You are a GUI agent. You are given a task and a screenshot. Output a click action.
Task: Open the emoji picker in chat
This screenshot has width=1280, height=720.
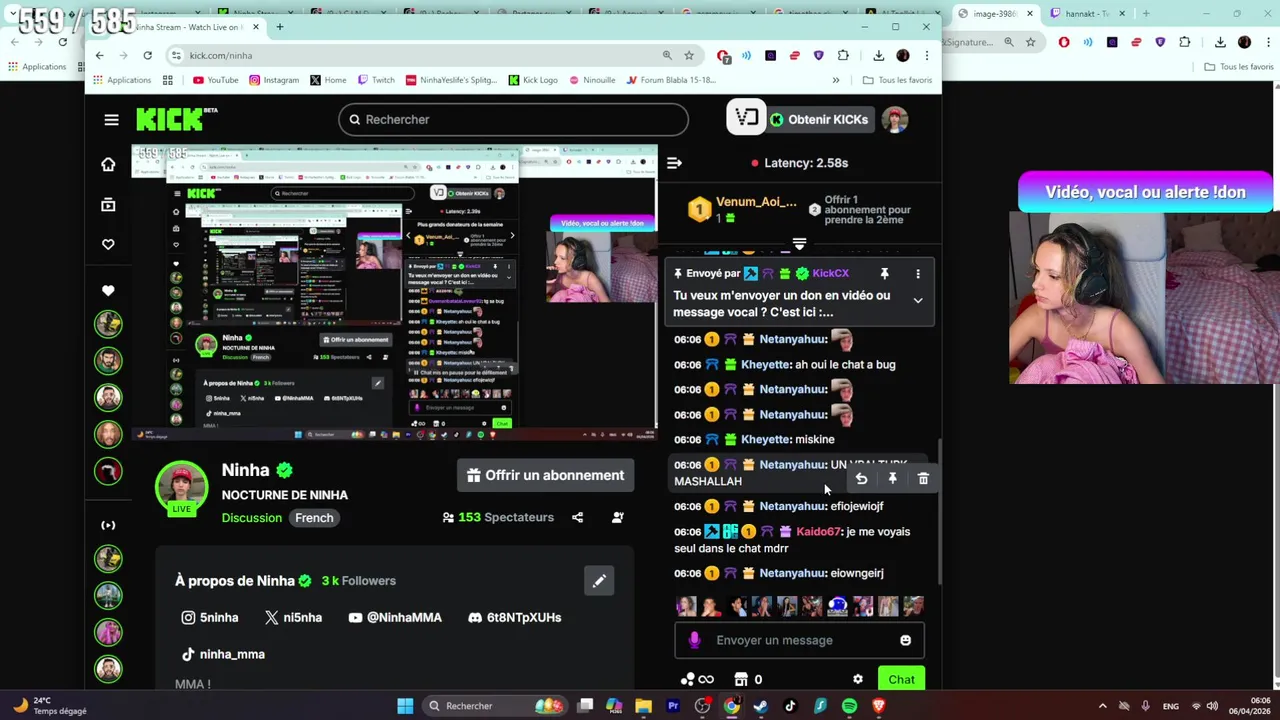point(905,640)
